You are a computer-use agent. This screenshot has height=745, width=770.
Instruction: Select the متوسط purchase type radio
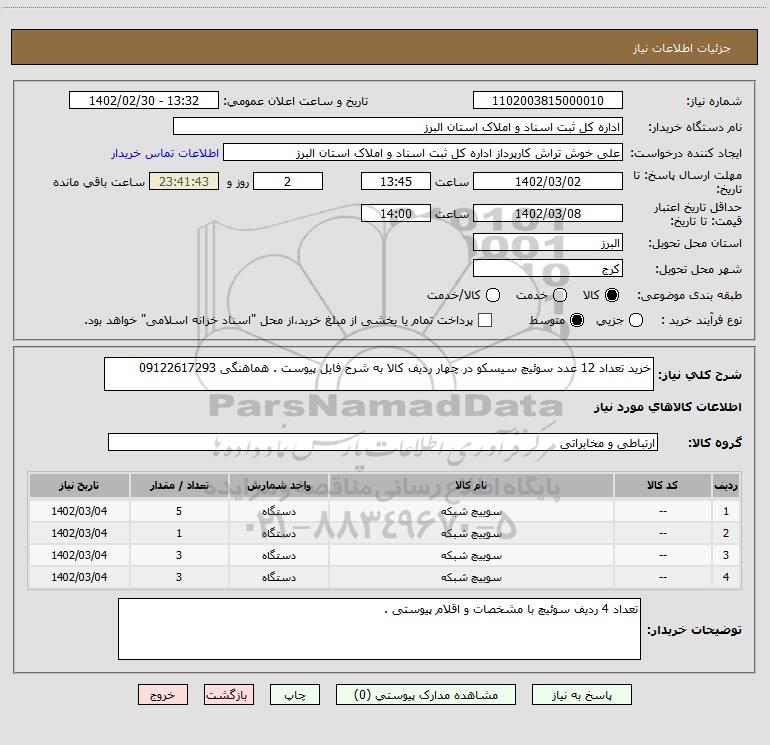coord(577,320)
